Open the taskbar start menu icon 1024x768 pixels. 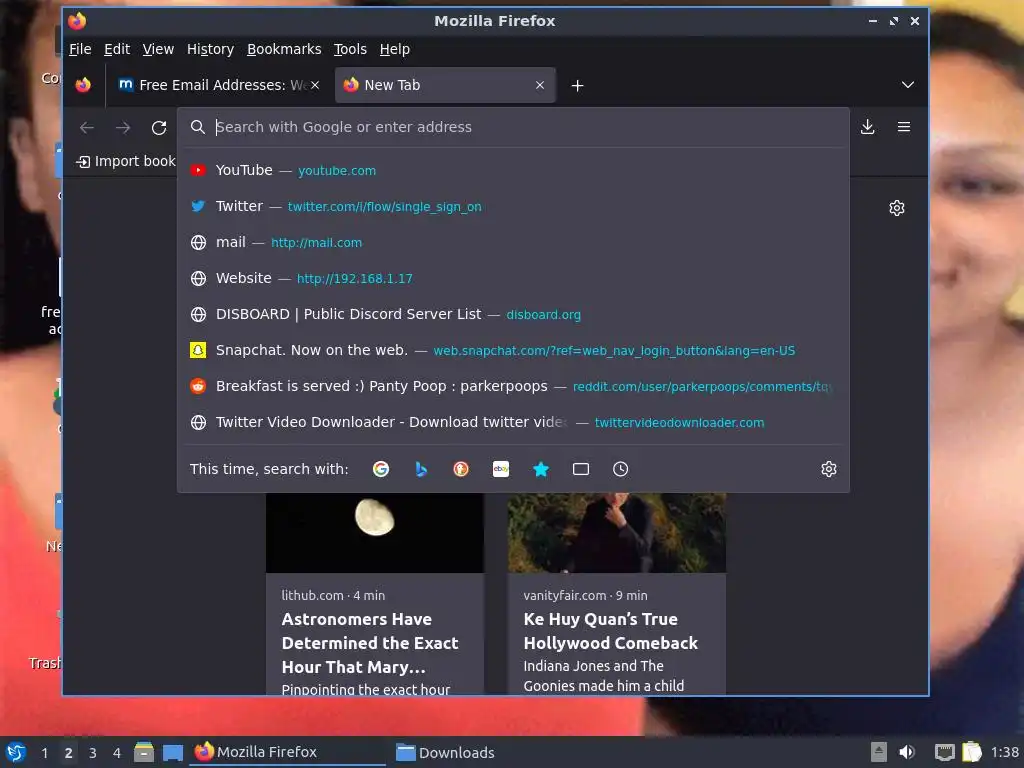click(16, 752)
